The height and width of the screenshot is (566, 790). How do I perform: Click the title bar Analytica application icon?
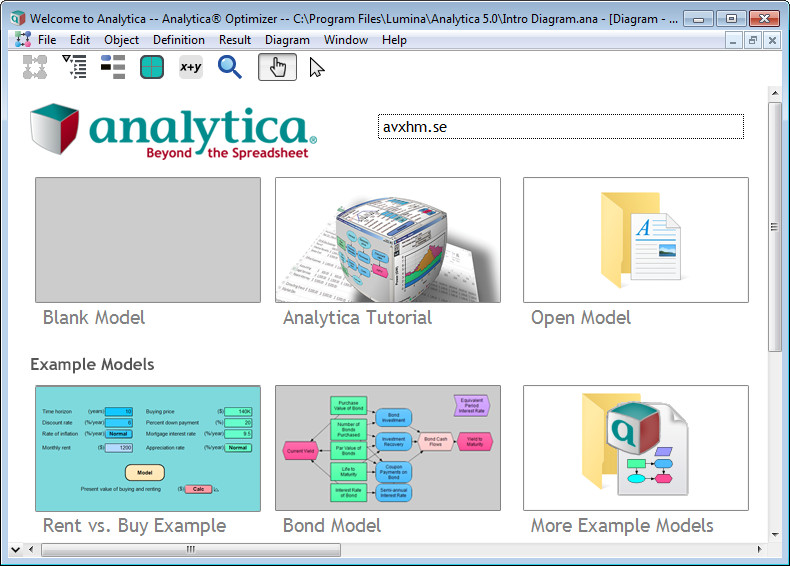click(18, 19)
